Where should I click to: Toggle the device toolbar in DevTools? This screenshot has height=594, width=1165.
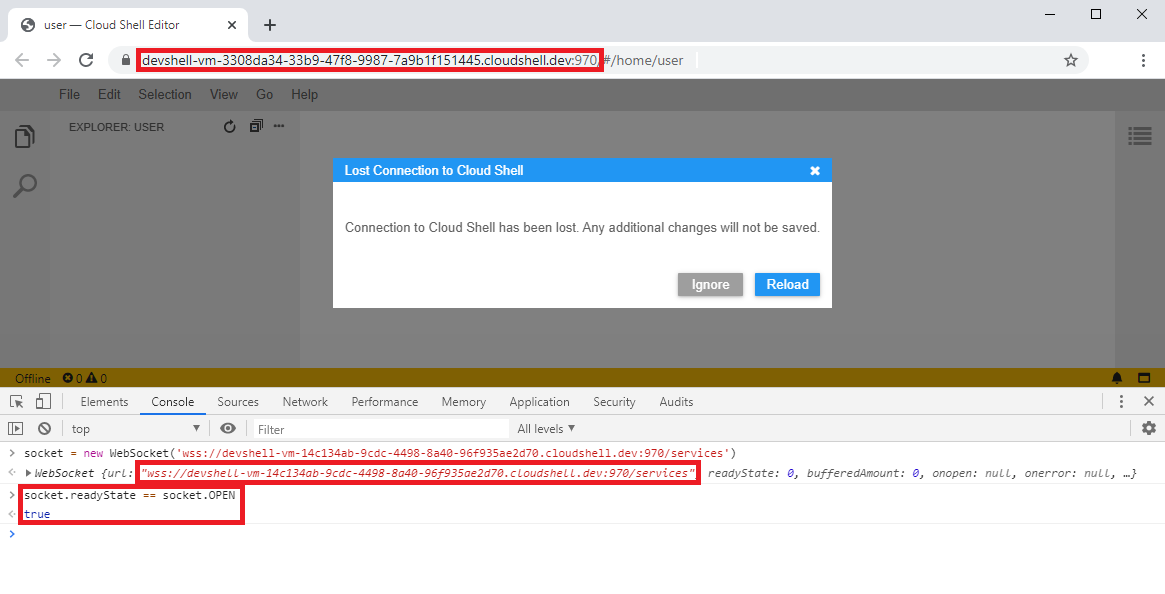coord(43,402)
